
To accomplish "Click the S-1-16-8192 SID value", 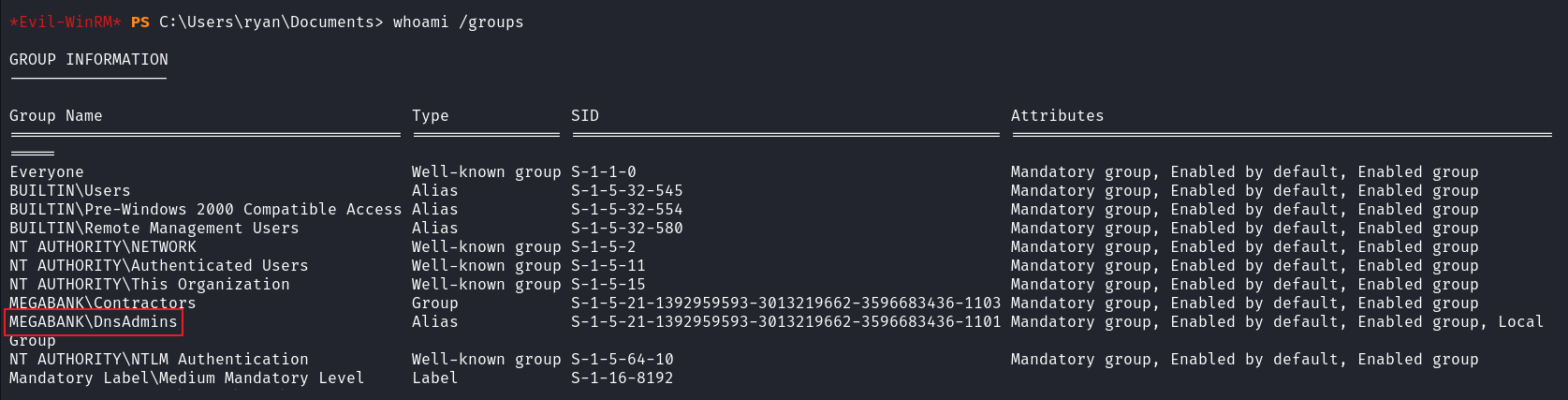I will [623, 378].
